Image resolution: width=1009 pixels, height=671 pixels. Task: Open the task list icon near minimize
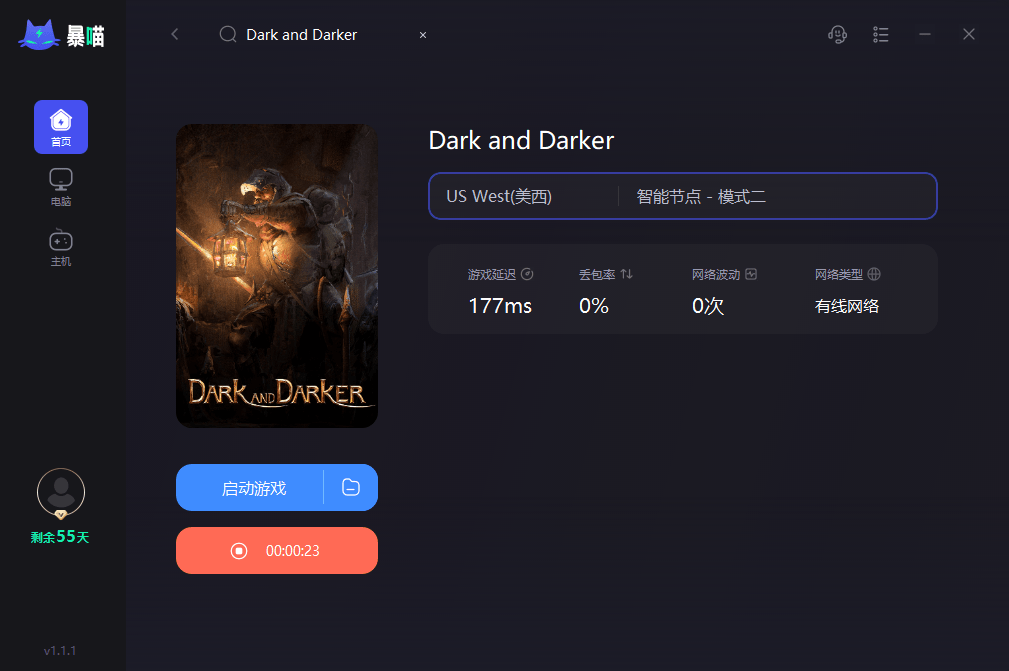click(880, 34)
